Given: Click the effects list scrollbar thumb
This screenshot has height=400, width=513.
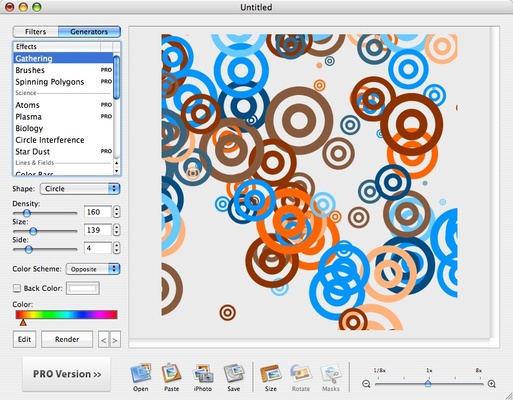Looking at the screenshot, I should coord(116,77).
